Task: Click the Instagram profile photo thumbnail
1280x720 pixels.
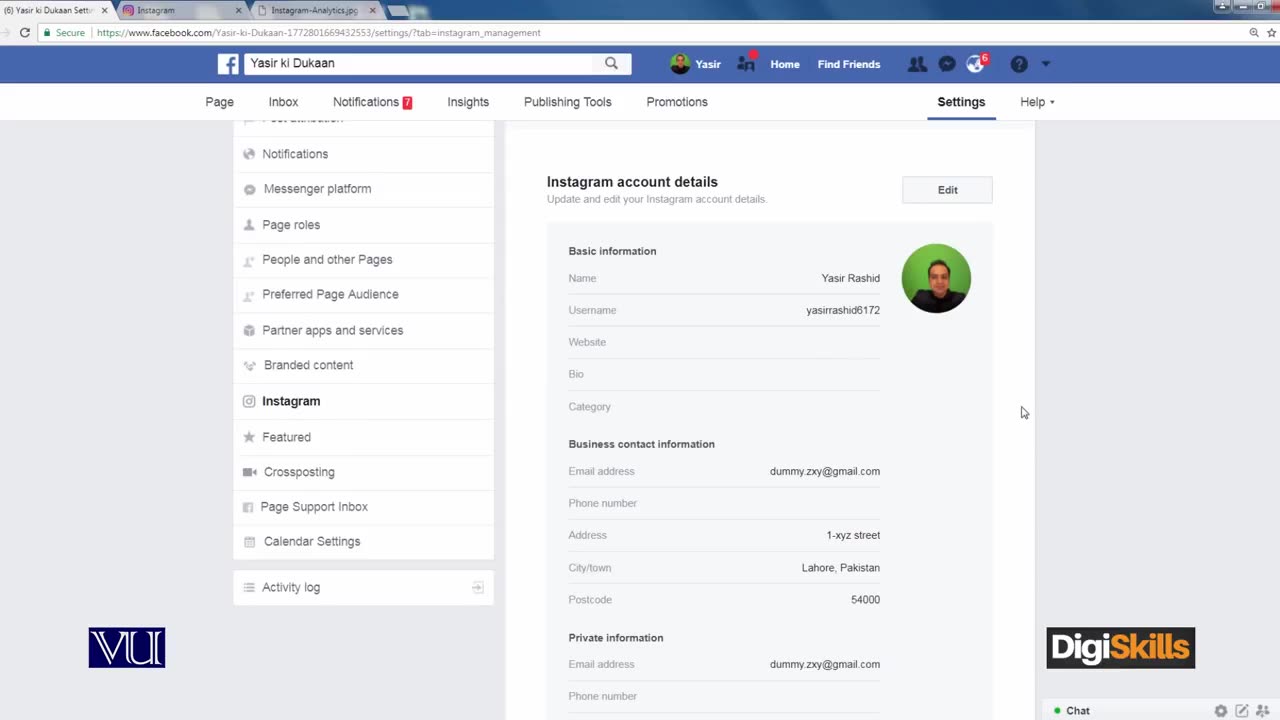Action: (x=936, y=278)
